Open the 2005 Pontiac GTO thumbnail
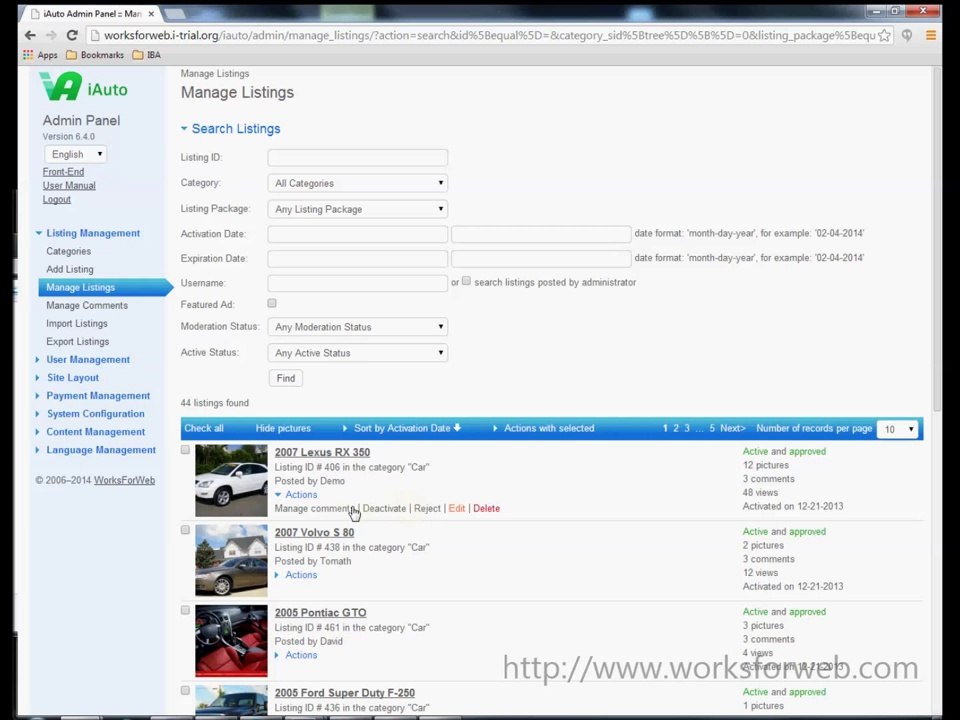The height and width of the screenshot is (720, 960). click(231, 640)
